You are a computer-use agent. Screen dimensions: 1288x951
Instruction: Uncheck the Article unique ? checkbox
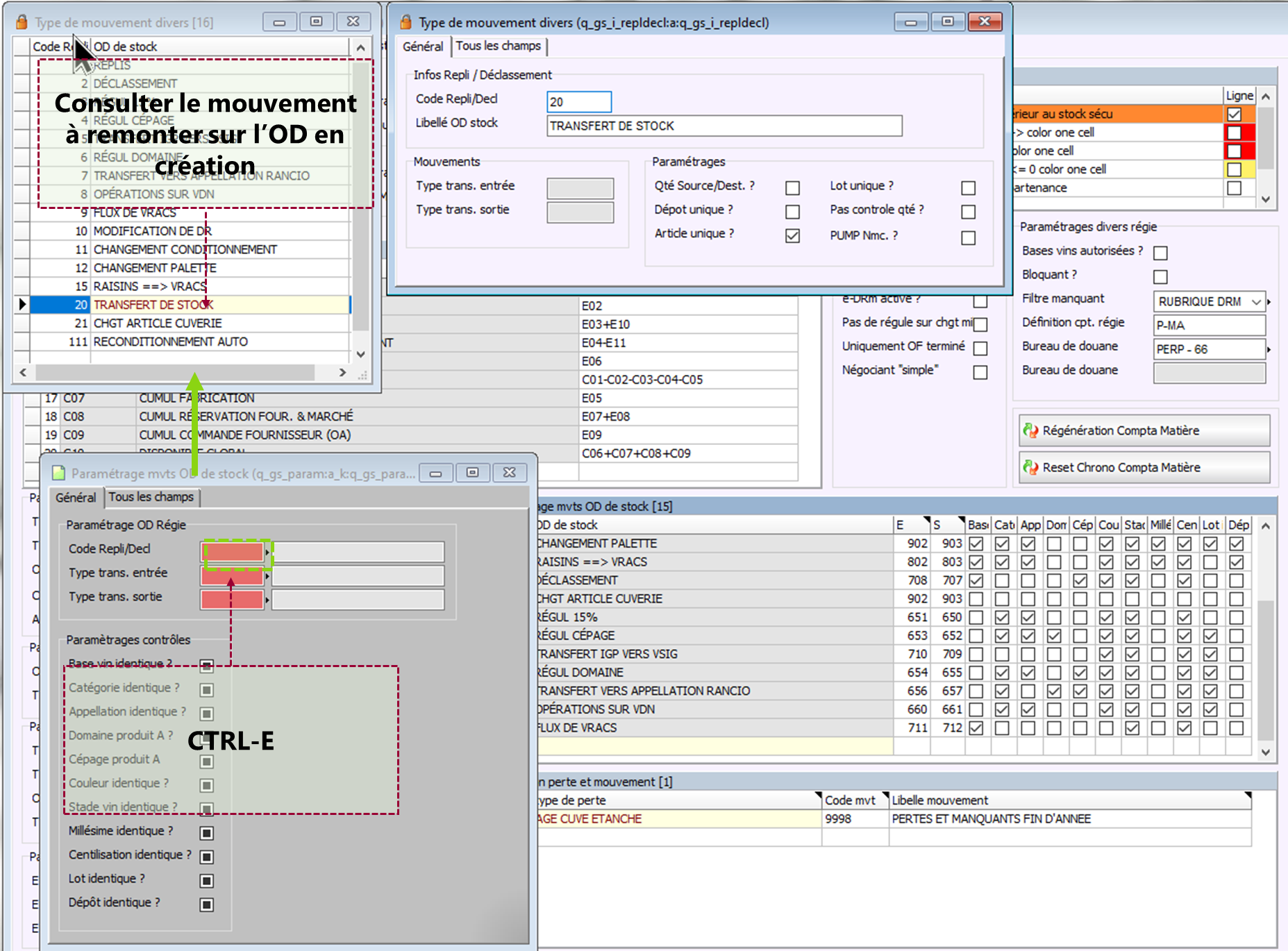tap(792, 236)
